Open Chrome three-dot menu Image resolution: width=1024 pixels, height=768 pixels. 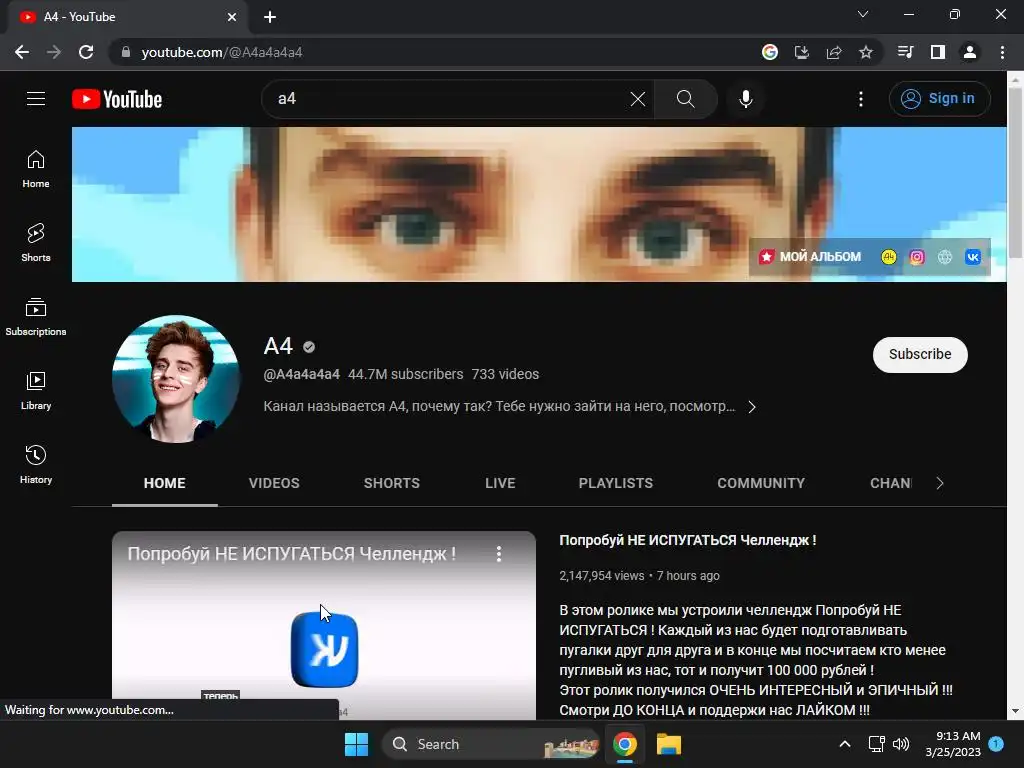(1002, 52)
